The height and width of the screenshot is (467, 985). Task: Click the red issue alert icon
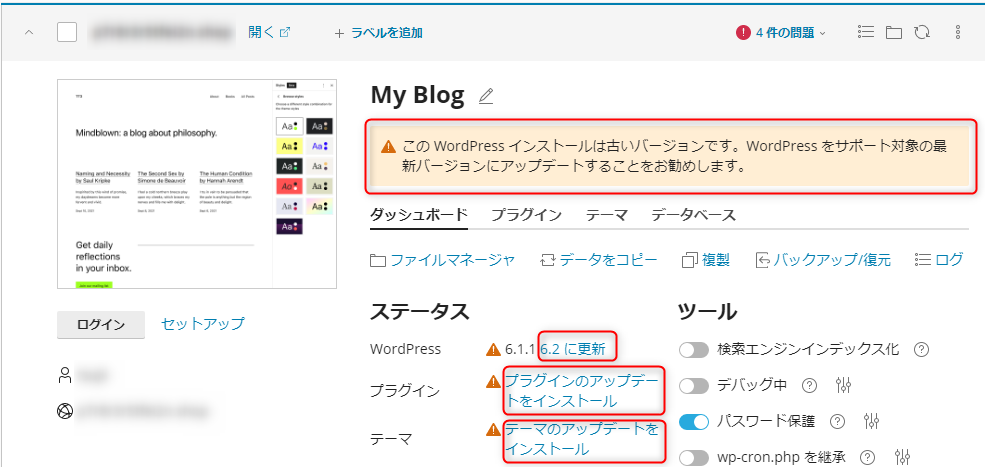743,33
